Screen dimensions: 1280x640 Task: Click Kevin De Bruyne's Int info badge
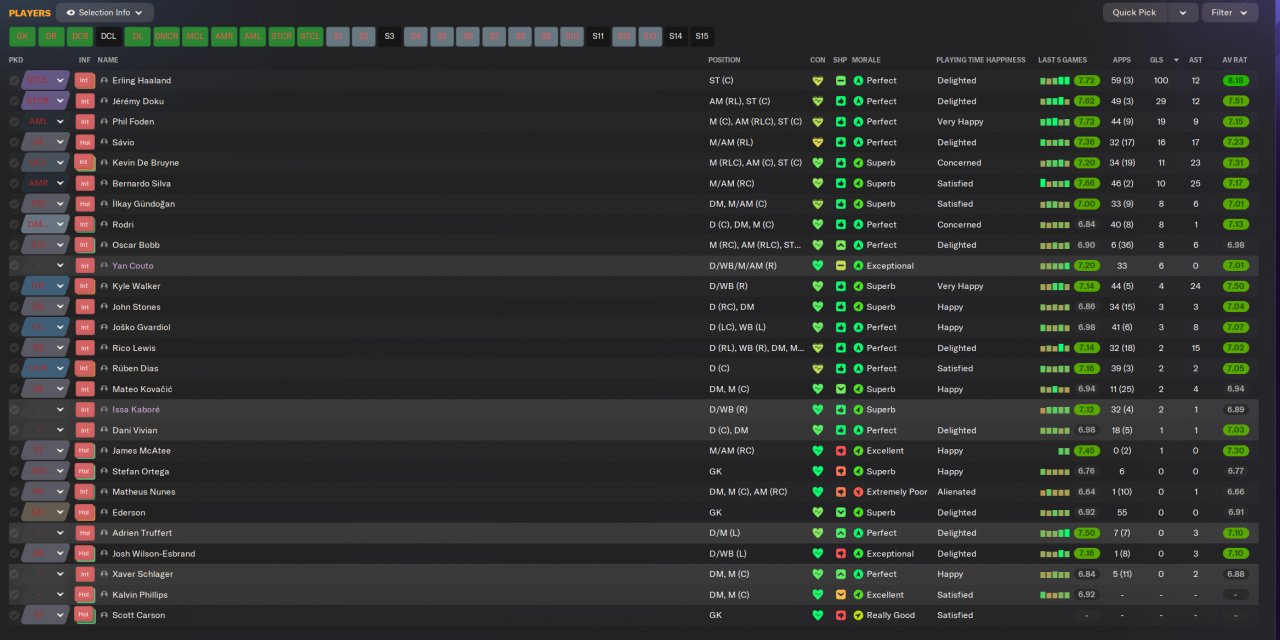pyautogui.click(x=84, y=163)
